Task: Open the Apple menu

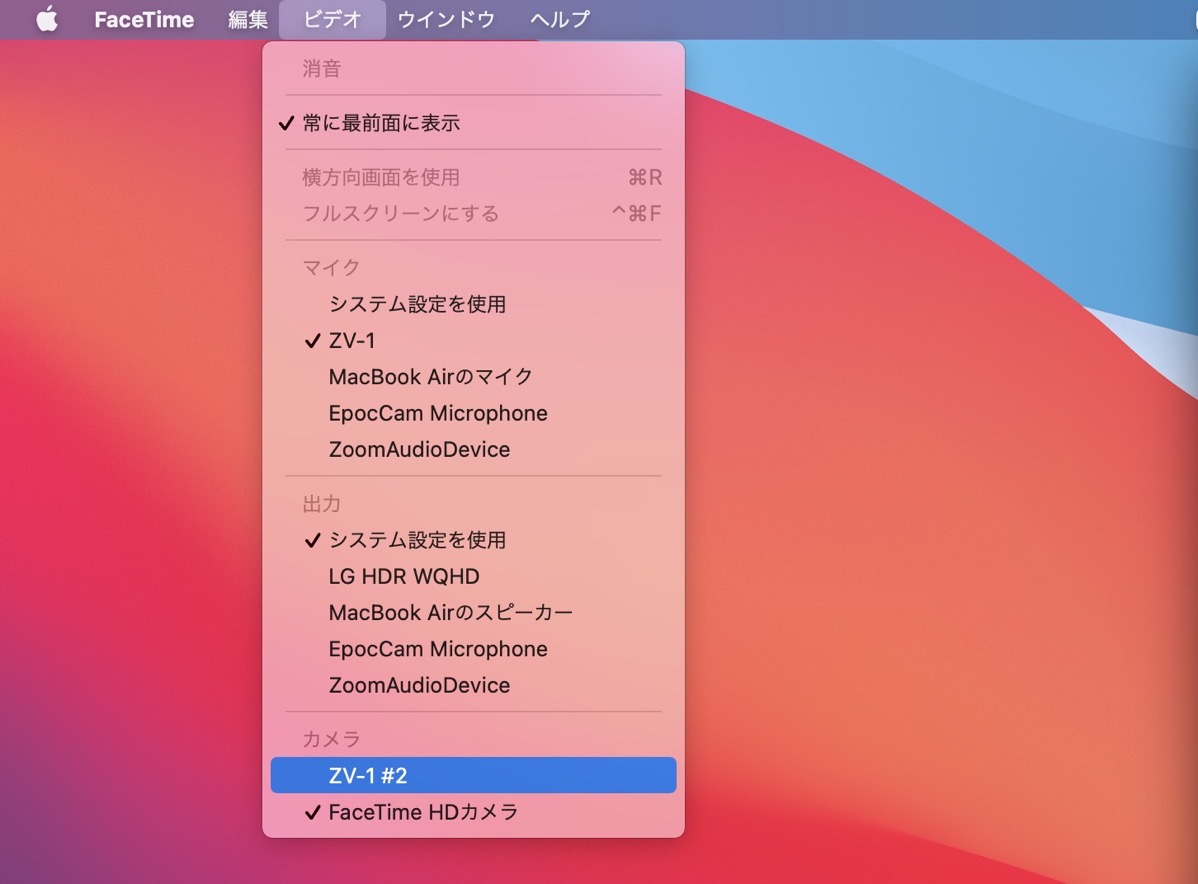Action: pyautogui.click(x=47, y=19)
